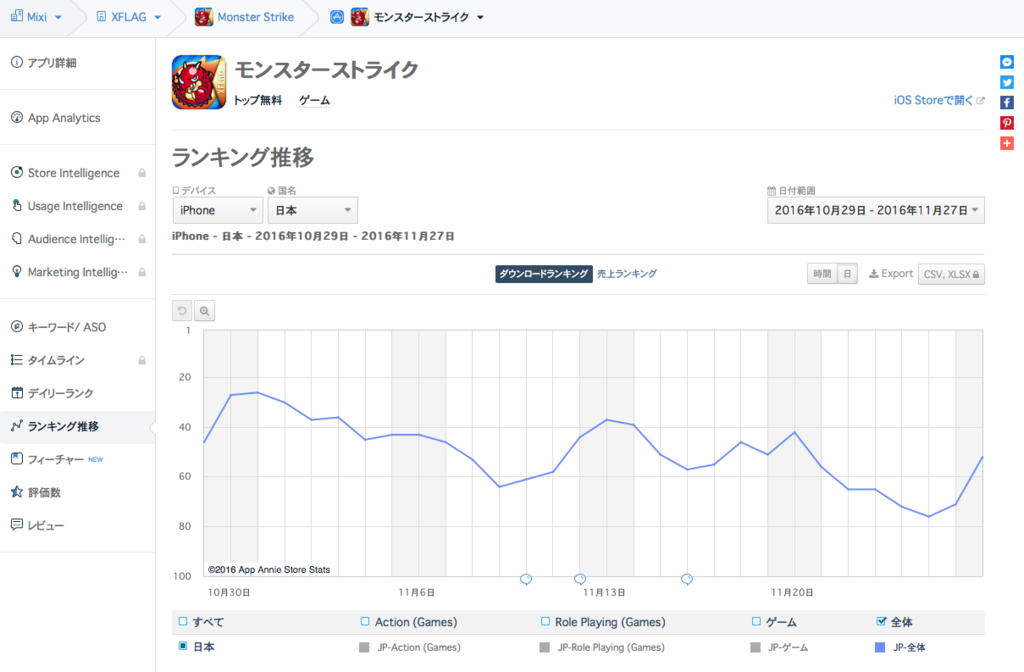The image size is (1024, 672).
Task: Click lock icon beside Audience Intelligence
Action: (142, 239)
